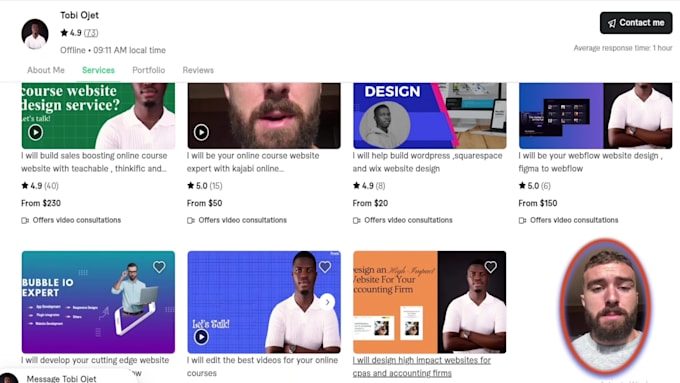Click the 5.0 (15) rating
The height and width of the screenshot is (383, 680).
tap(205, 186)
